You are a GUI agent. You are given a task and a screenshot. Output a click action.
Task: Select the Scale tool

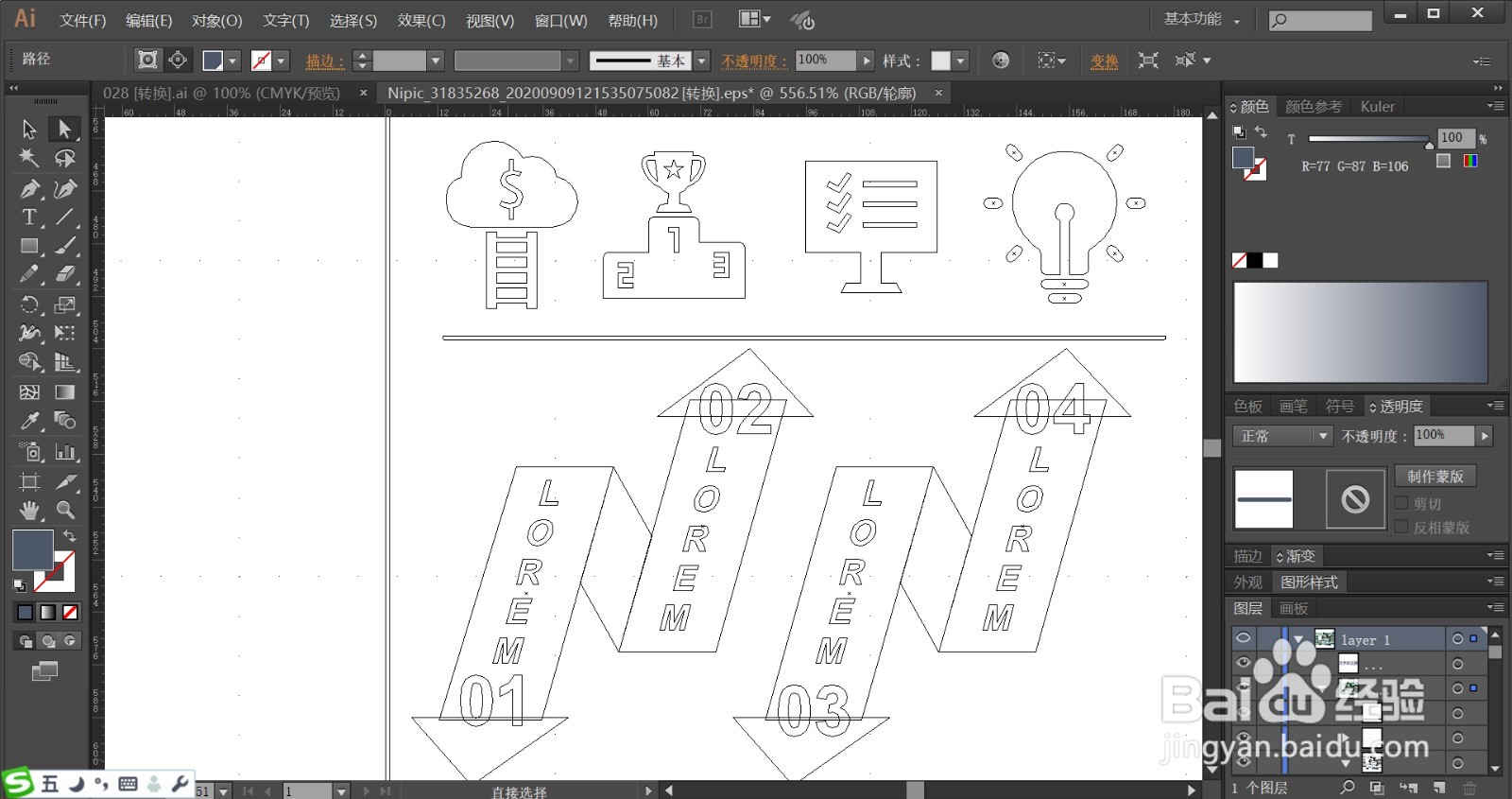click(64, 304)
